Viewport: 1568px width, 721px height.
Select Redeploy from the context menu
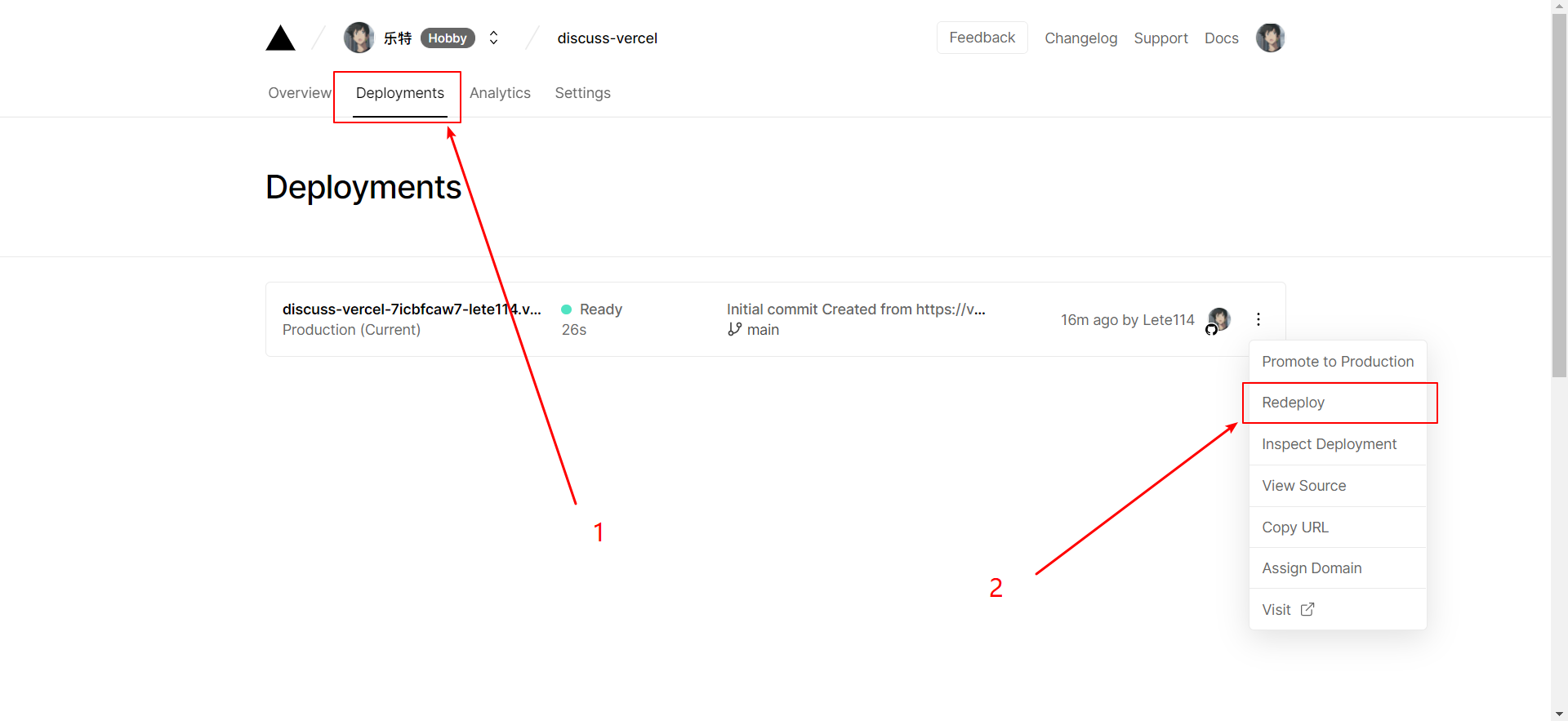pos(1293,403)
